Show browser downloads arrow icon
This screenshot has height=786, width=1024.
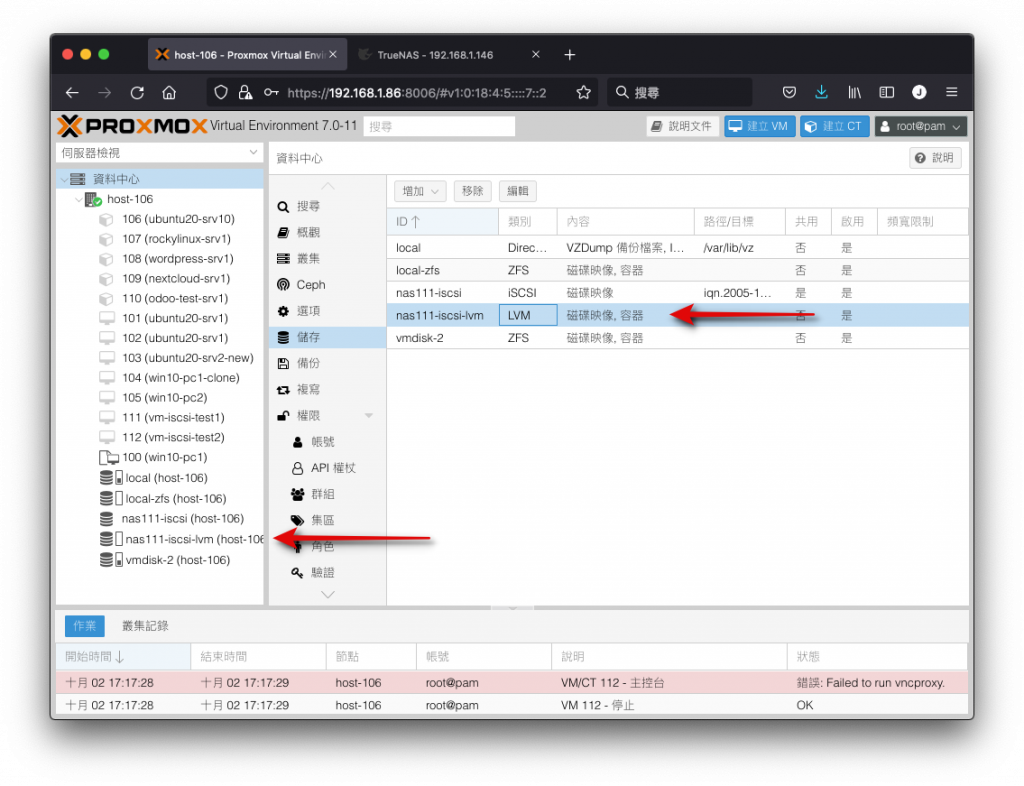tap(822, 93)
